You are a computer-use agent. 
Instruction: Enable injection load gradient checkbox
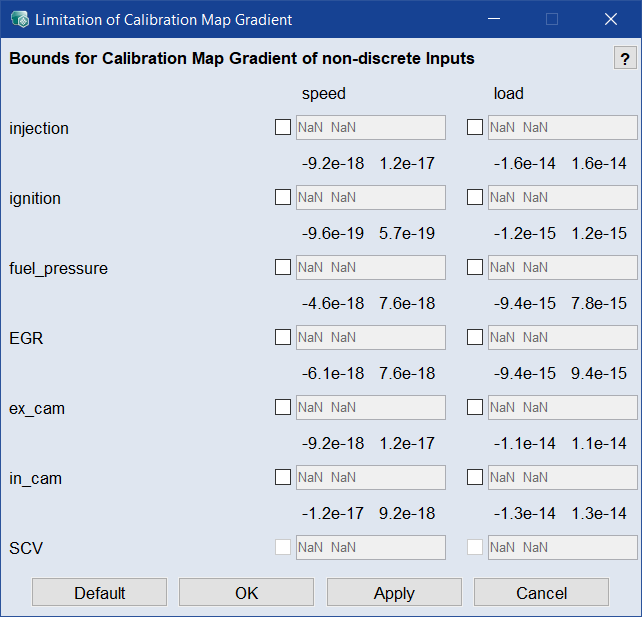(475, 127)
